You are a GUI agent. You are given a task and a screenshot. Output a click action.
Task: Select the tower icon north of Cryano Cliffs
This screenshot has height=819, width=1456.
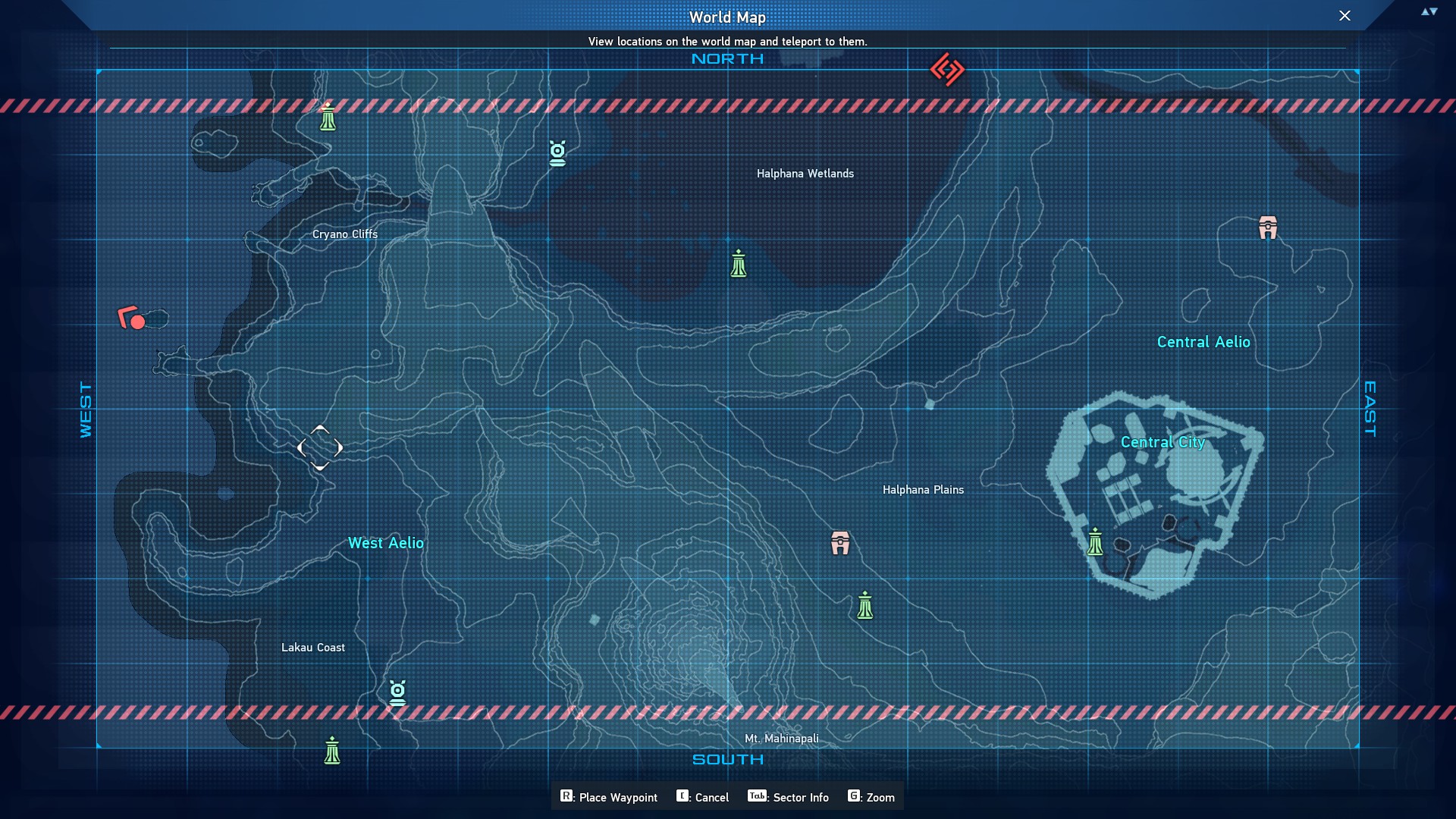557,153
